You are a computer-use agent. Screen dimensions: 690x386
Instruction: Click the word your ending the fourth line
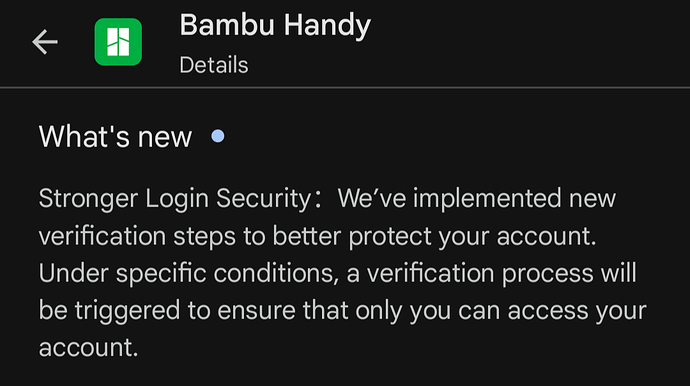click(x=621, y=312)
